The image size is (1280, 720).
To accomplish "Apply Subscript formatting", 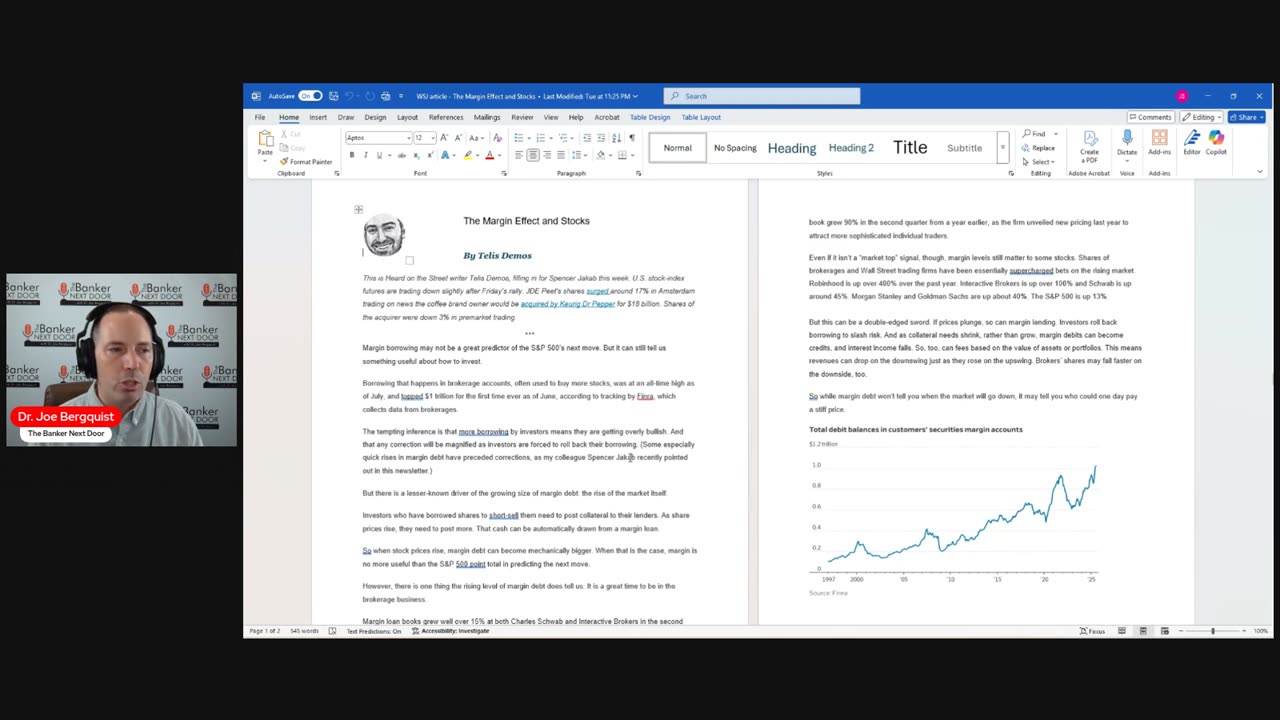I will [416, 155].
